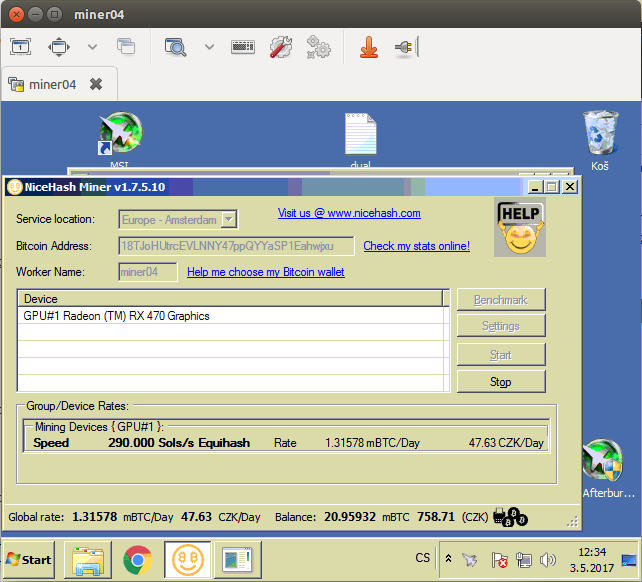Click the 47.63 CZK/Day device rate

506,443
